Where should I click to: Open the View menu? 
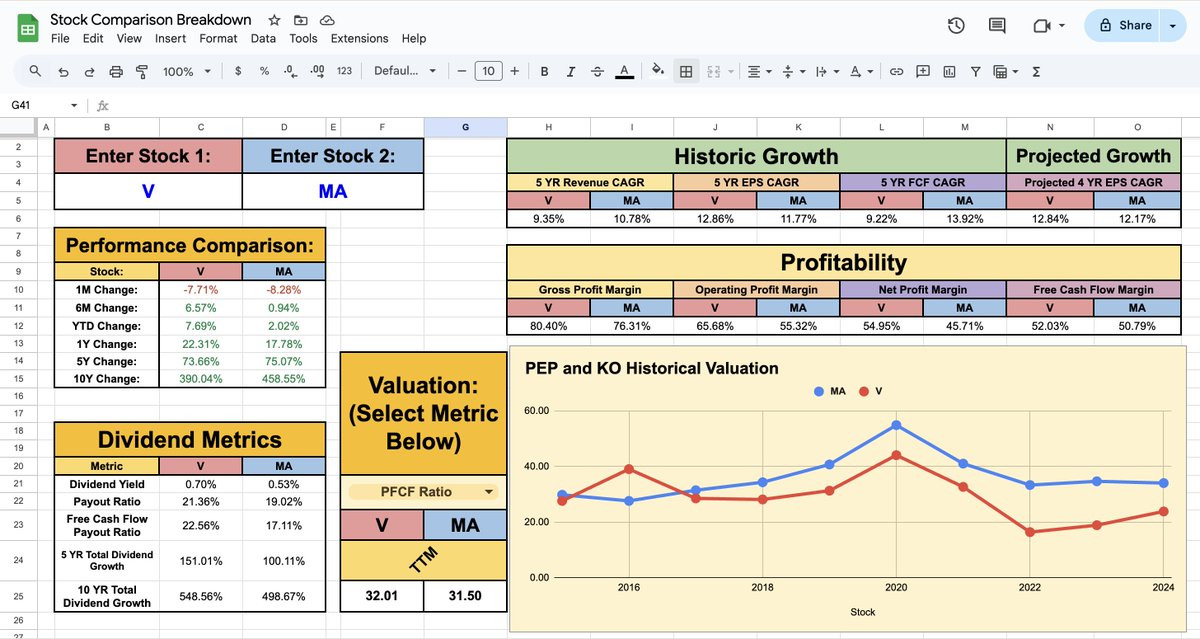point(129,38)
